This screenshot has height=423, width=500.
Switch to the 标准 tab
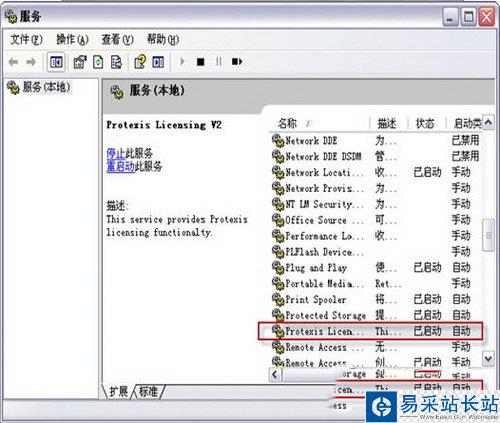[x=148, y=391]
